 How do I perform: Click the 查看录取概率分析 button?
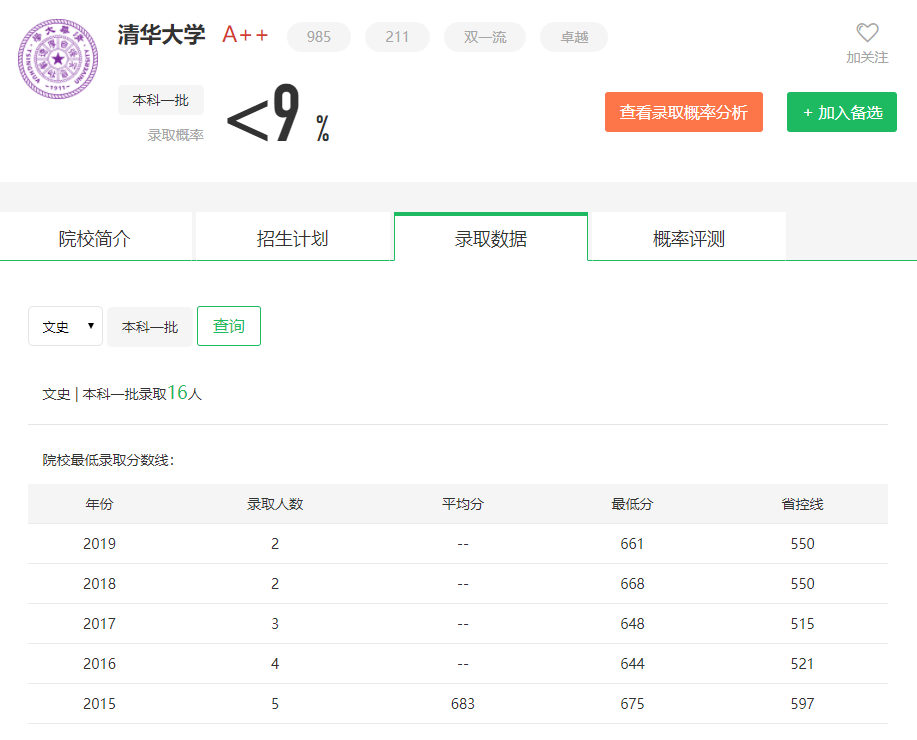684,112
